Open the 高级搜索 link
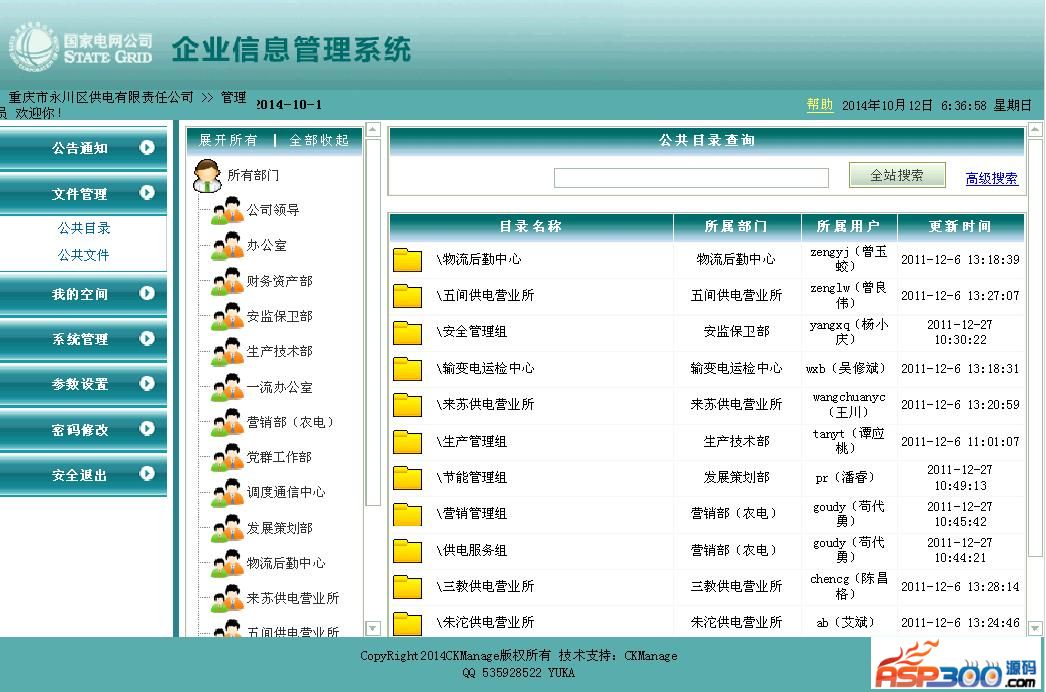The height and width of the screenshot is (692, 1046). (992, 178)
